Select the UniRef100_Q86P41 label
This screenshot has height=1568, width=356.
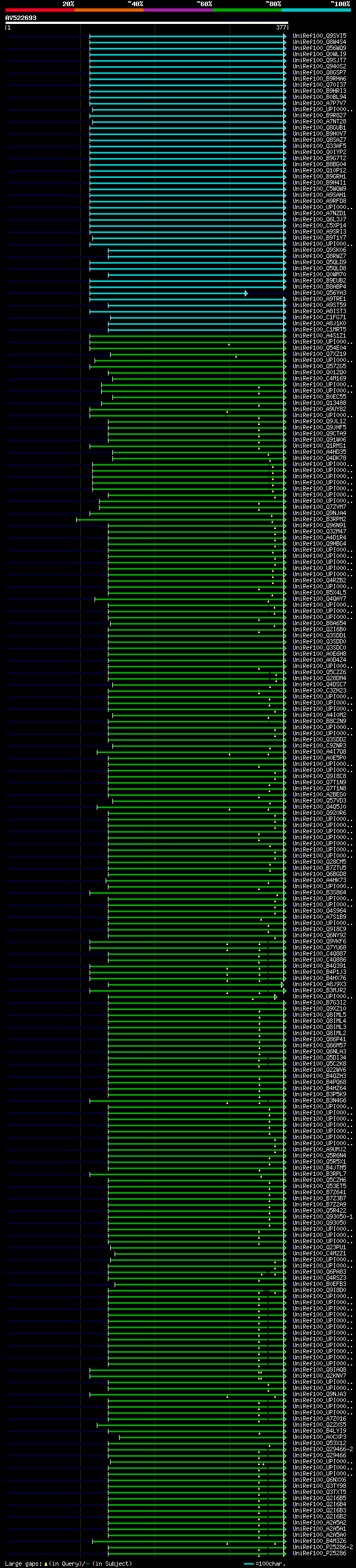click(x=319, y=1039)
